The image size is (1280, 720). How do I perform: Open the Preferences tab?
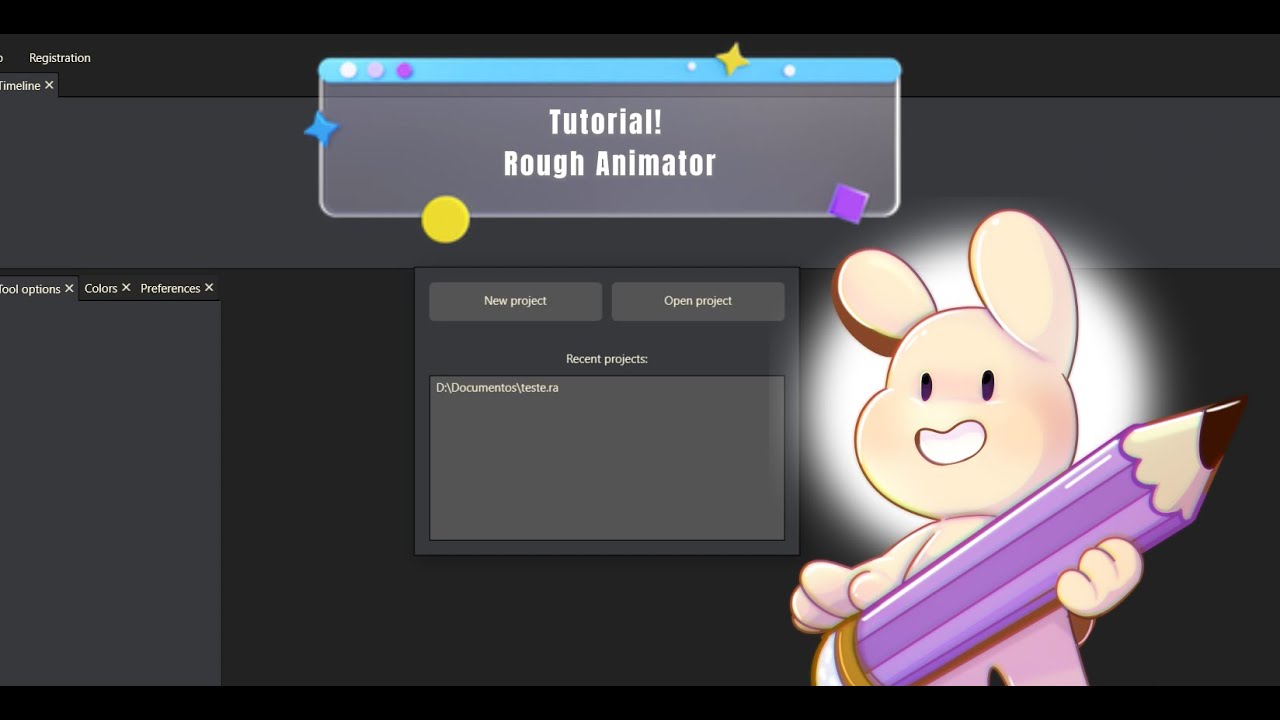pyautogui.click(x=170, y=288)
